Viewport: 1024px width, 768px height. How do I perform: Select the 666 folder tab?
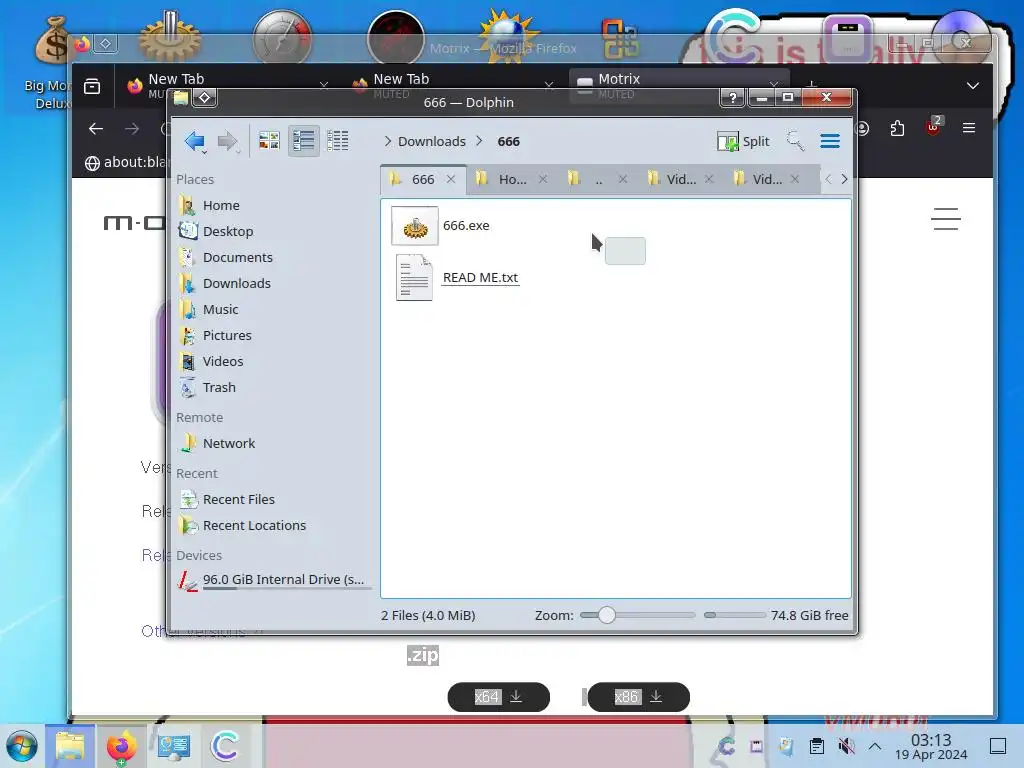(x=422, y=180)
